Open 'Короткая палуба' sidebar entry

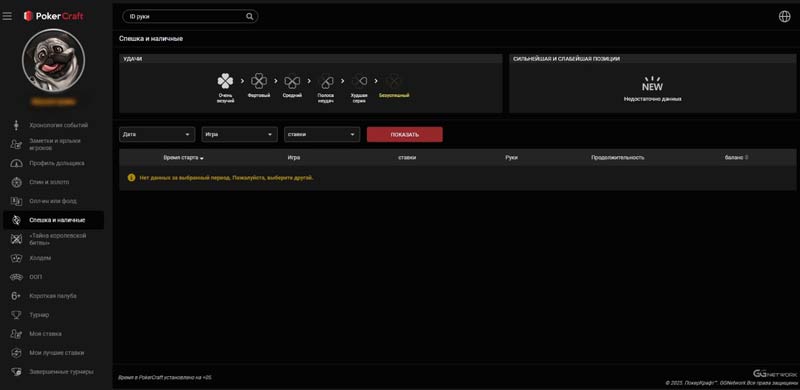coord(54,296)
